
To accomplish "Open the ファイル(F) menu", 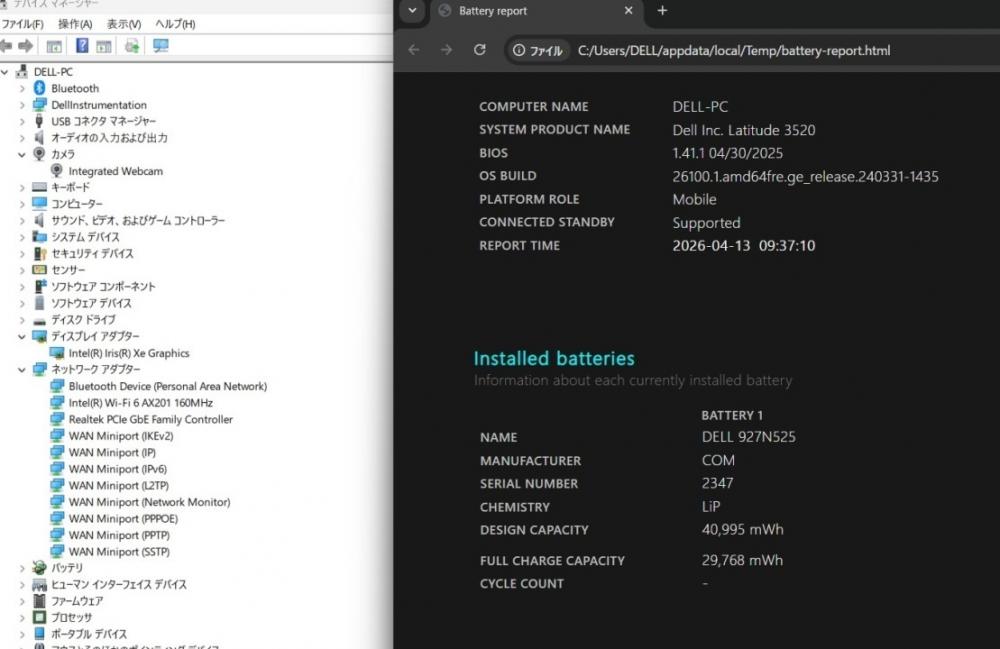I will pyautogui.click(x=22, y=23).
